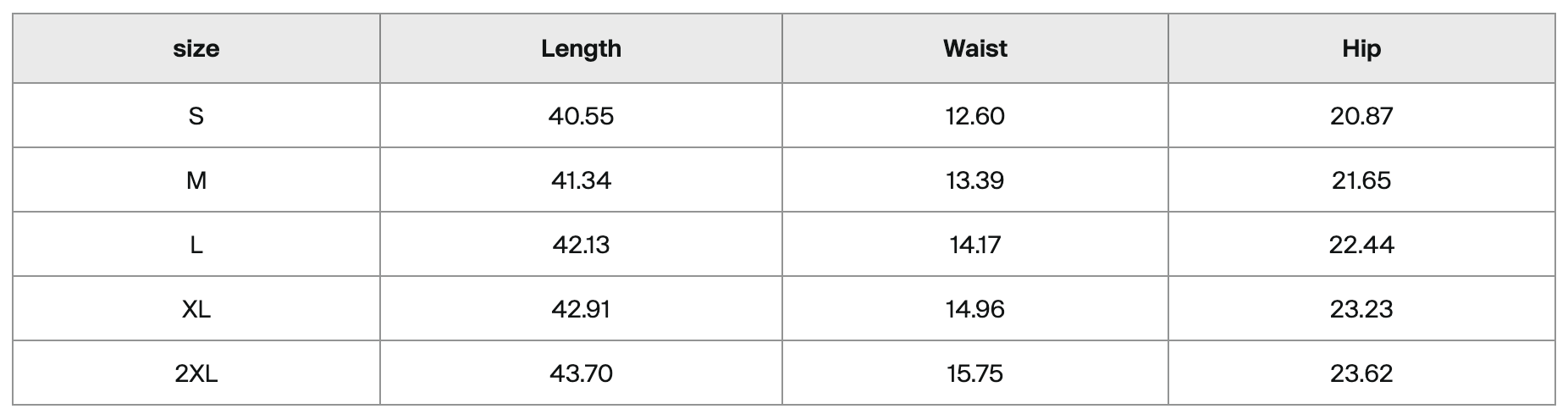
Task: Click the Hip column header
Action: coord(1361,49)
